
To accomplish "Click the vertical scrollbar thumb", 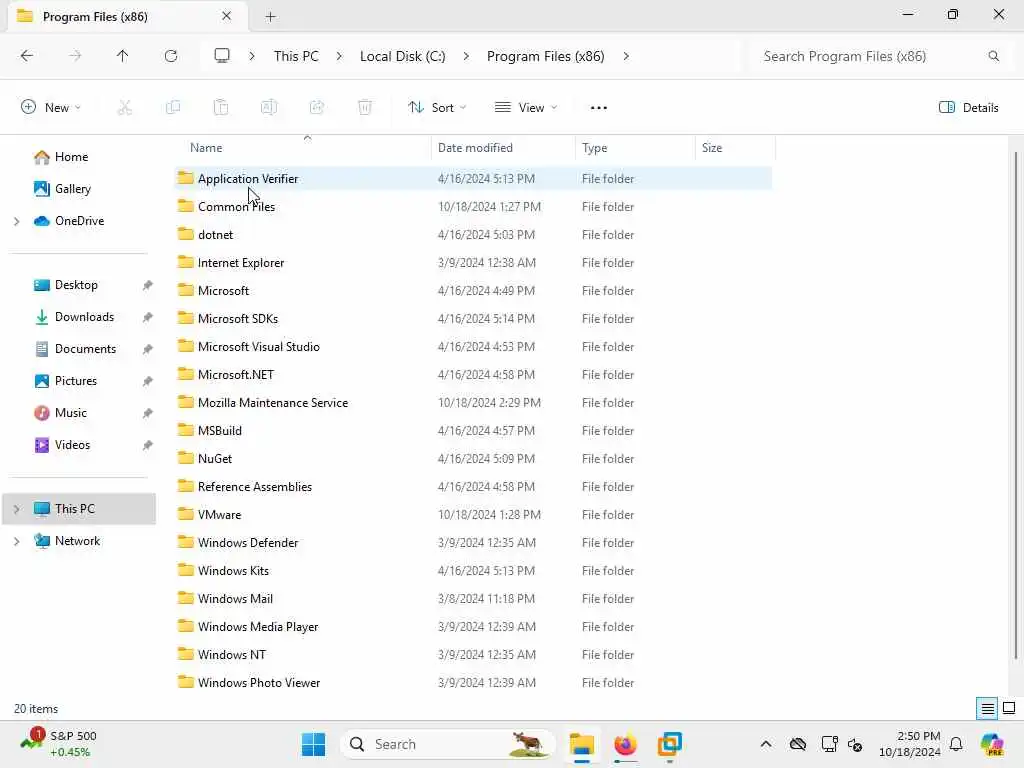I will (x=1016, y=405).
